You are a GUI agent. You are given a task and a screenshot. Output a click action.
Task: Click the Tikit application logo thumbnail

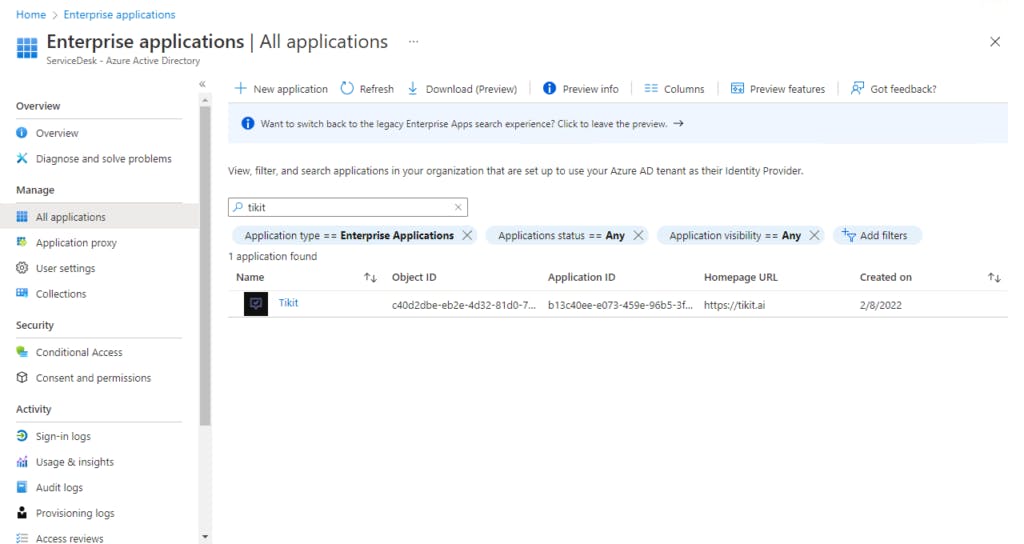pos(256,304)
